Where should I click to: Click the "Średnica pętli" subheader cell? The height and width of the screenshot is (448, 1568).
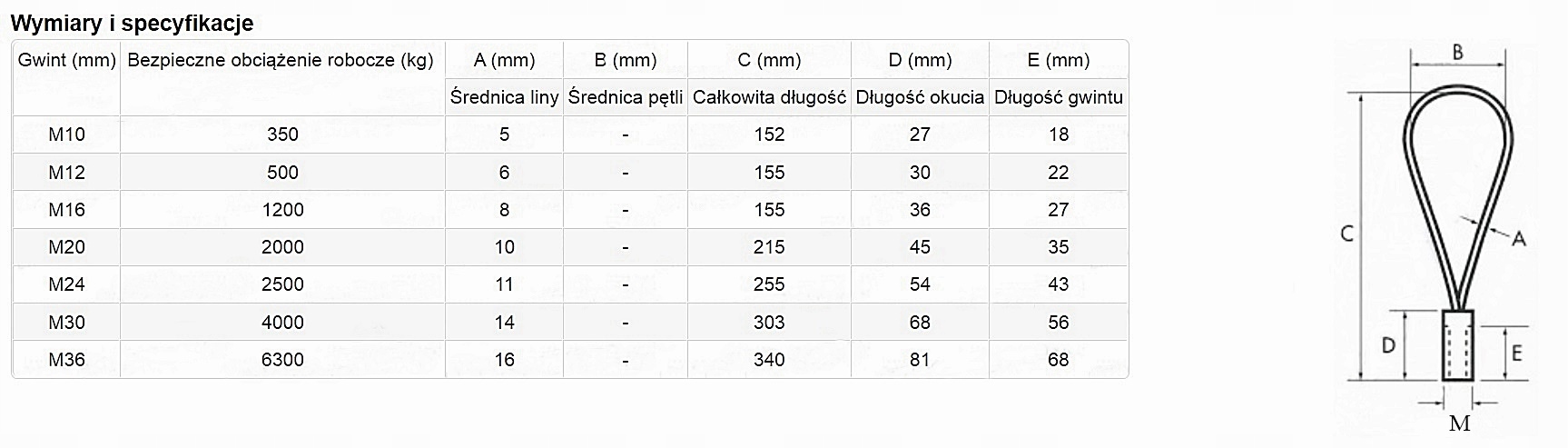pos(625,97)
